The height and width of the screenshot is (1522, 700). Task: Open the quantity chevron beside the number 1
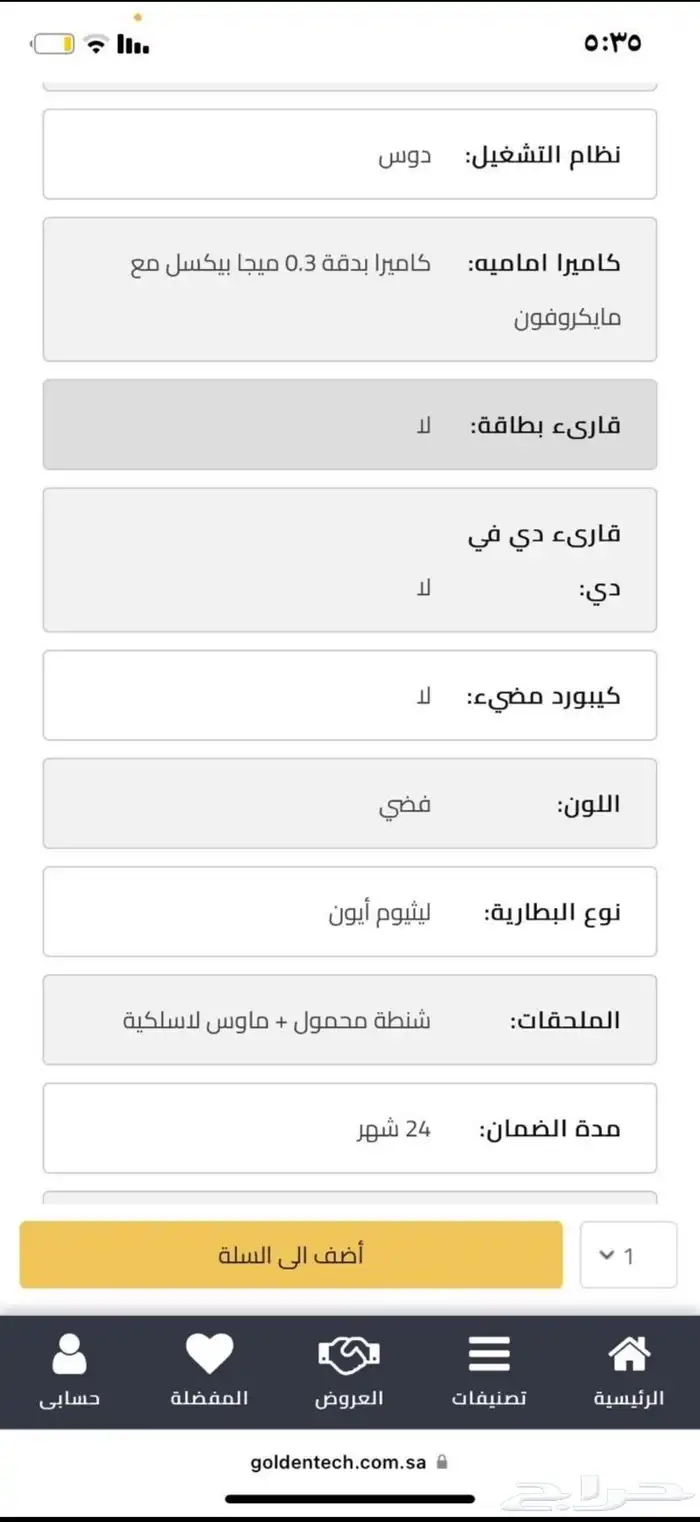[x=608, y=1255]
